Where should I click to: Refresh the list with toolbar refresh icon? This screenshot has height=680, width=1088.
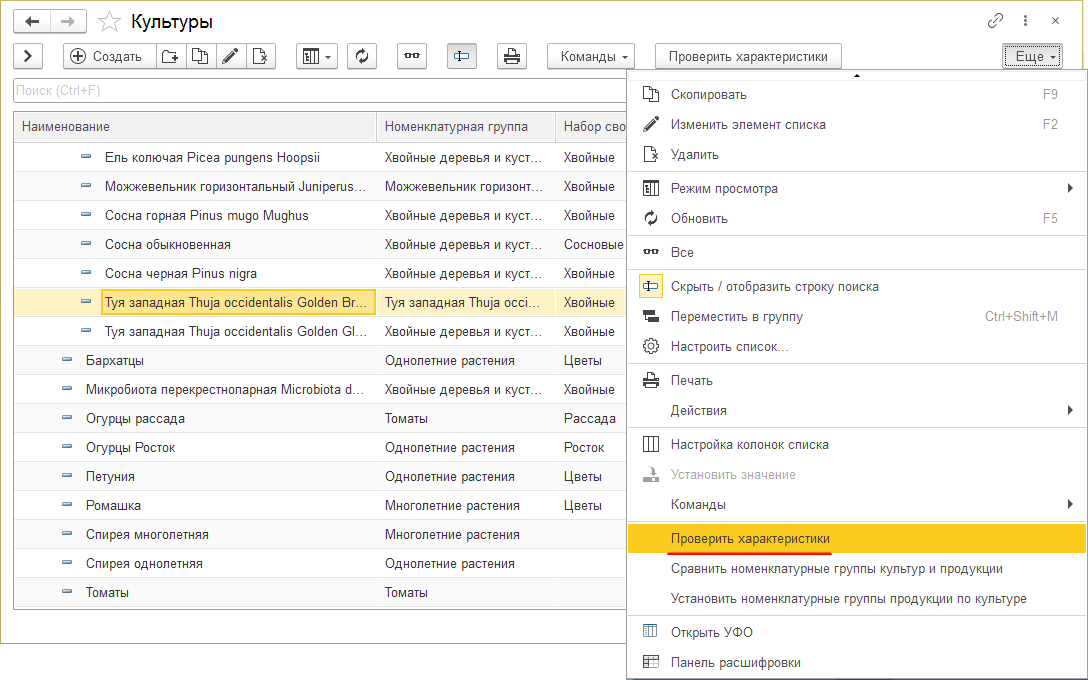pos(361,57)
